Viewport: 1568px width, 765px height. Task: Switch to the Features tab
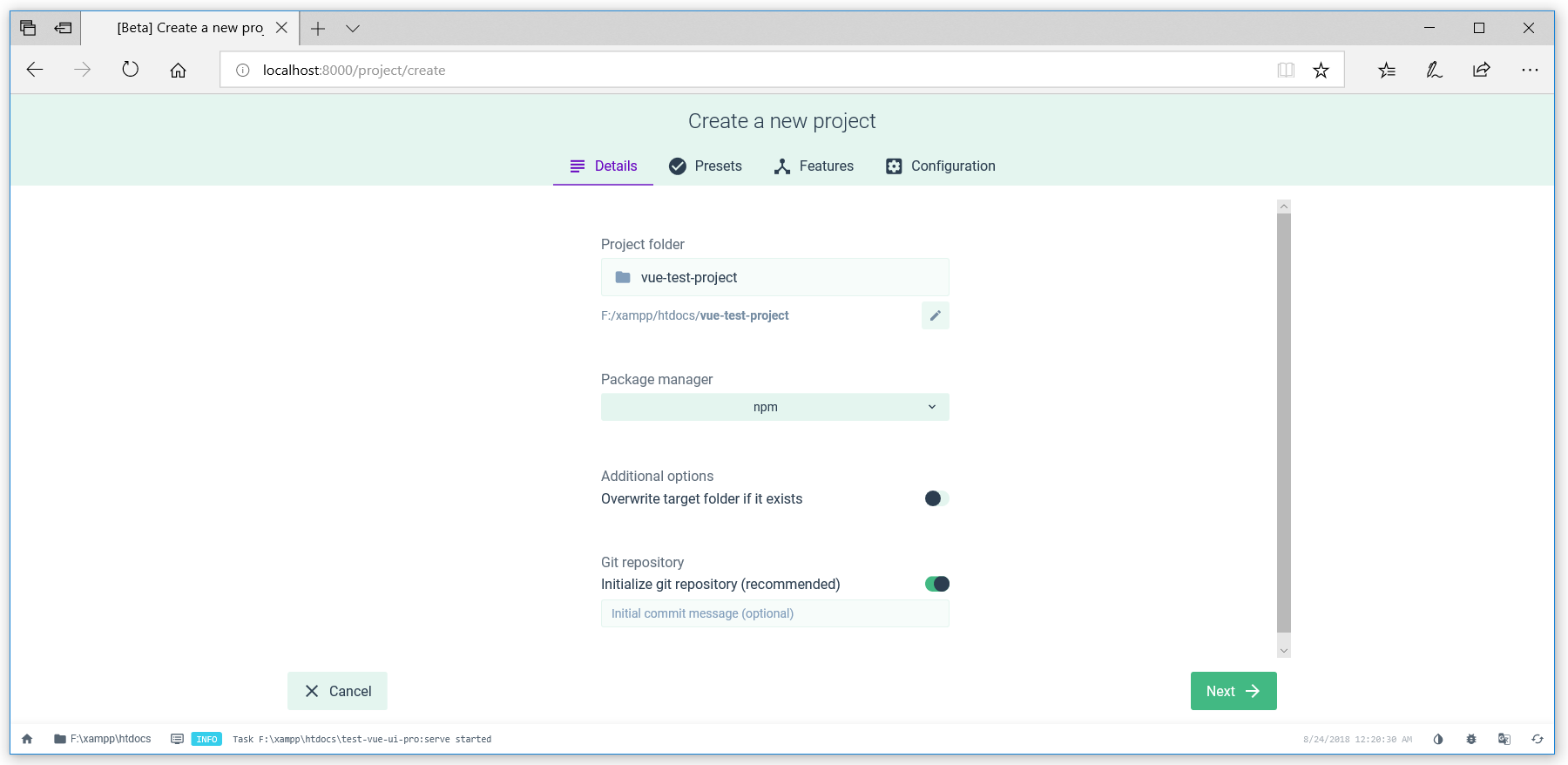click(814, 166)
